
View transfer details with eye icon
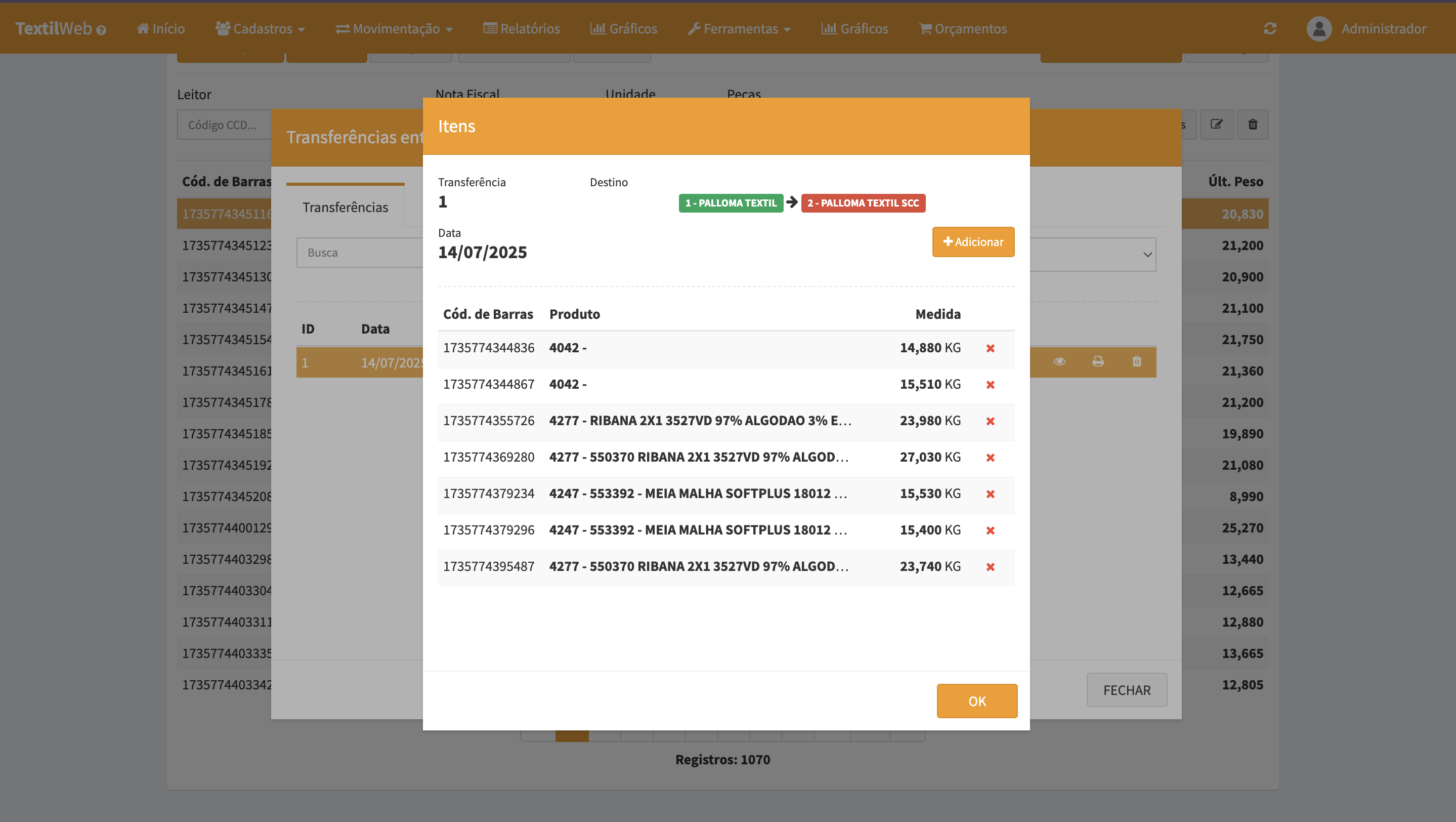(x=1059, y=361)
